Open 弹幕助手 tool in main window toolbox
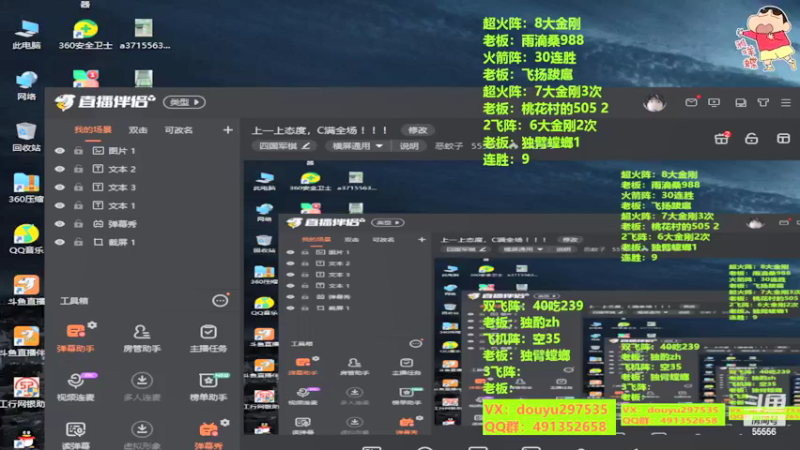This screenshot has height=450, width=800. 75,338
